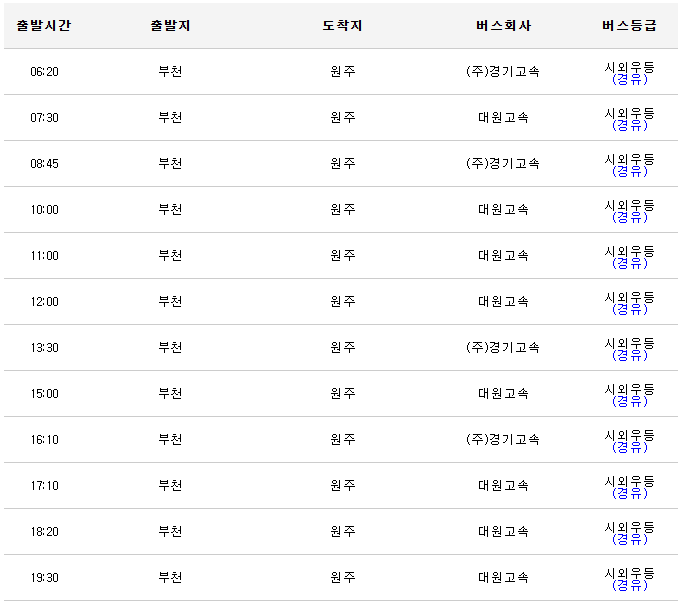
Task: Click 대원고속 in the 15:00 row
Action: click(x=503, y=394)
